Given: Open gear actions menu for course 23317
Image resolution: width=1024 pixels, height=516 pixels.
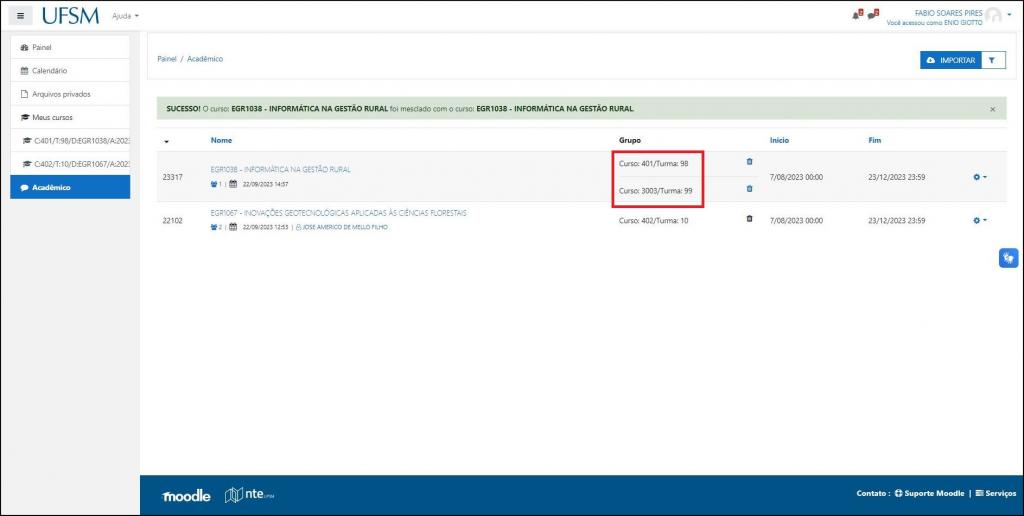Looking at the screenshot, I should [x=980, y=177].
